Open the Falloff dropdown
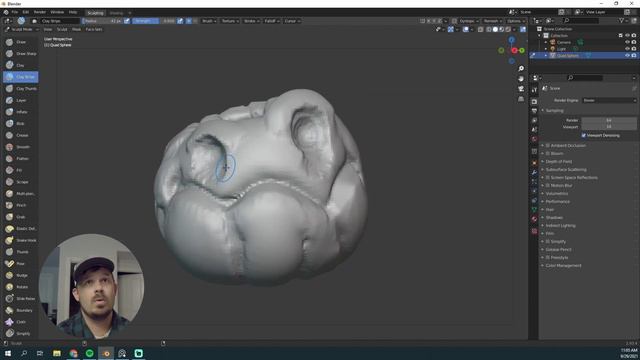 click(x=271, y=21)
